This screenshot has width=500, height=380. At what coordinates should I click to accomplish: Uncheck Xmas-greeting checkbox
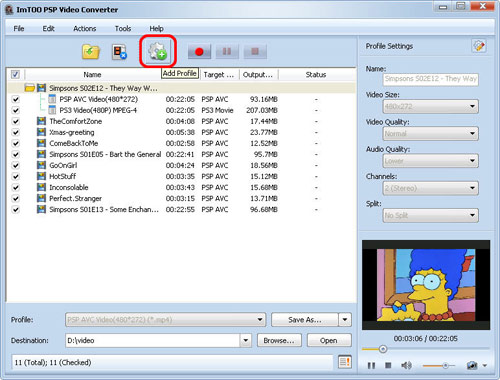[15, 132]
